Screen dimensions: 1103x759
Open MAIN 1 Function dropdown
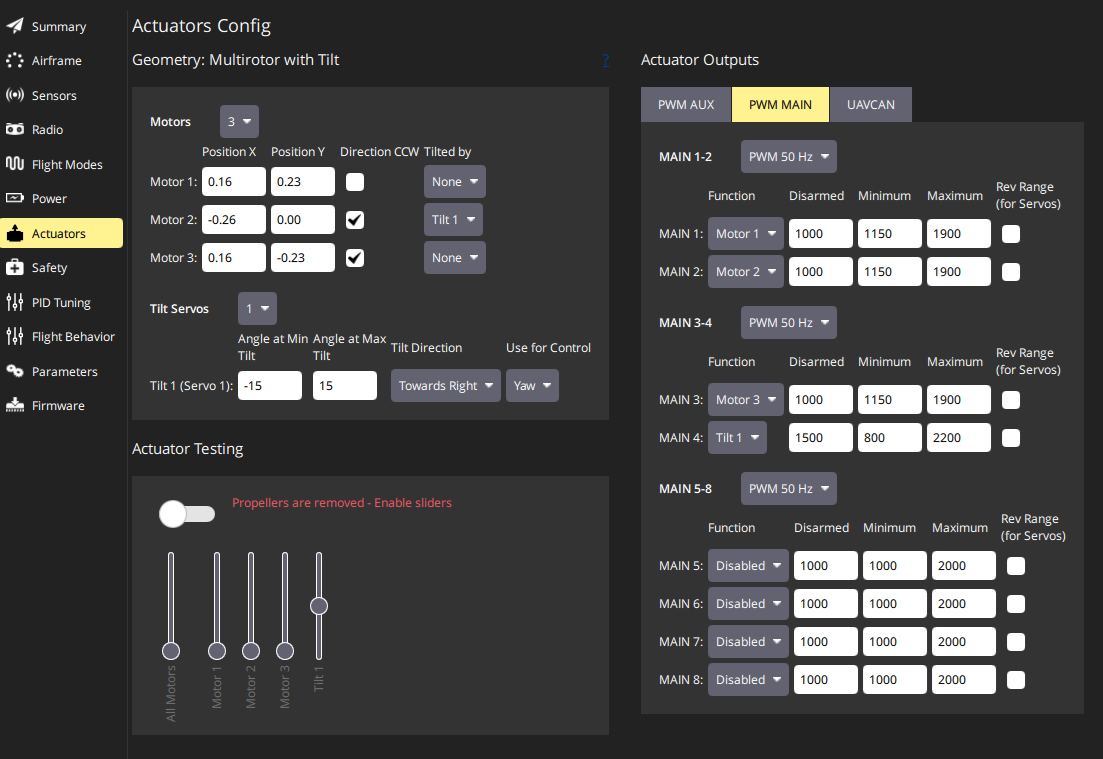(x=746, y=234)
